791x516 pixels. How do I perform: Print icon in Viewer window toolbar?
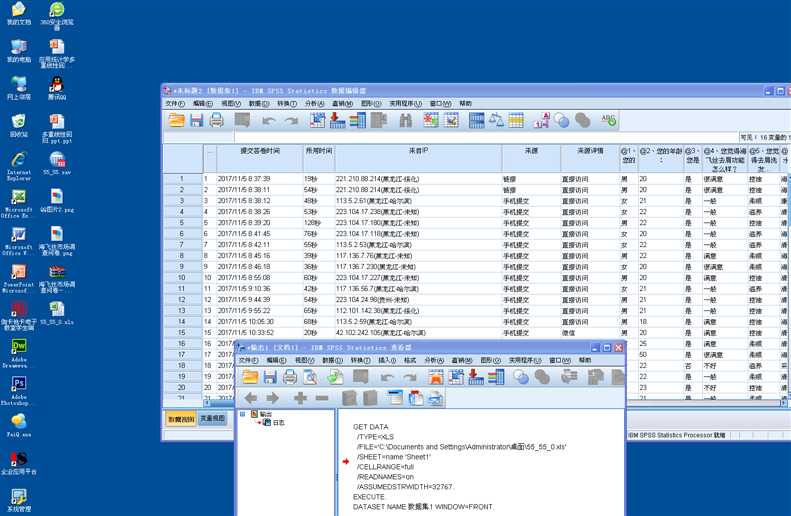click(x=290, y=377)
